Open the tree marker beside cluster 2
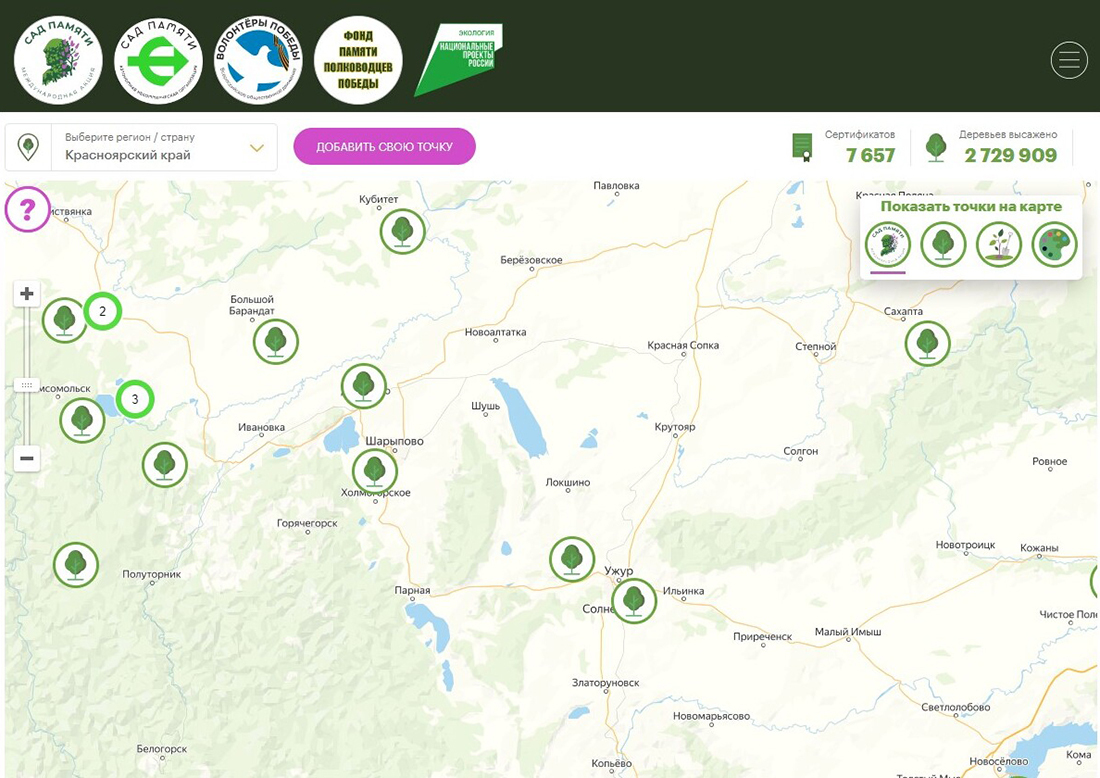Image resolution: width=1100 pixels, height=778 pixels. pyautogui.click(x=64, y=320)
